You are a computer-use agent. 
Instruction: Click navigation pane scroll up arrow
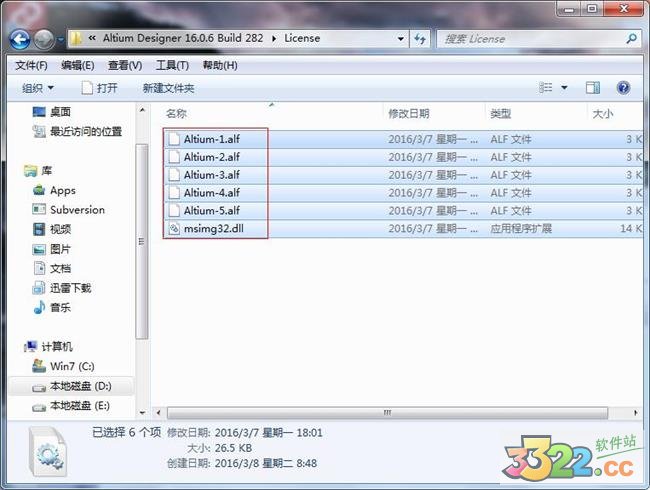pos(142,111)
